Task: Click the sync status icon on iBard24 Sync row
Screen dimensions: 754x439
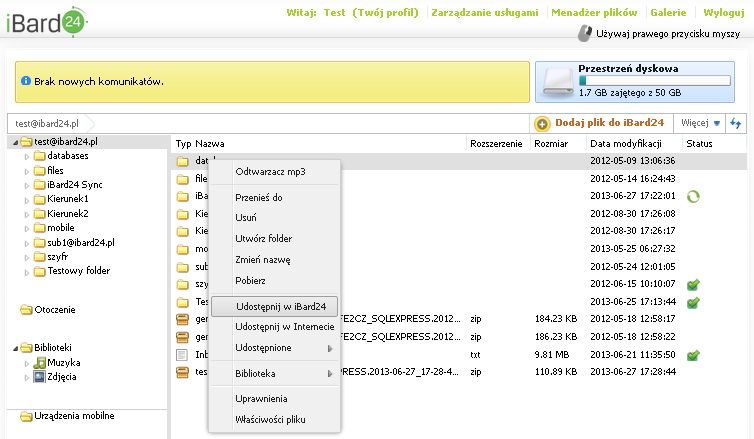Action: point(693,196)
